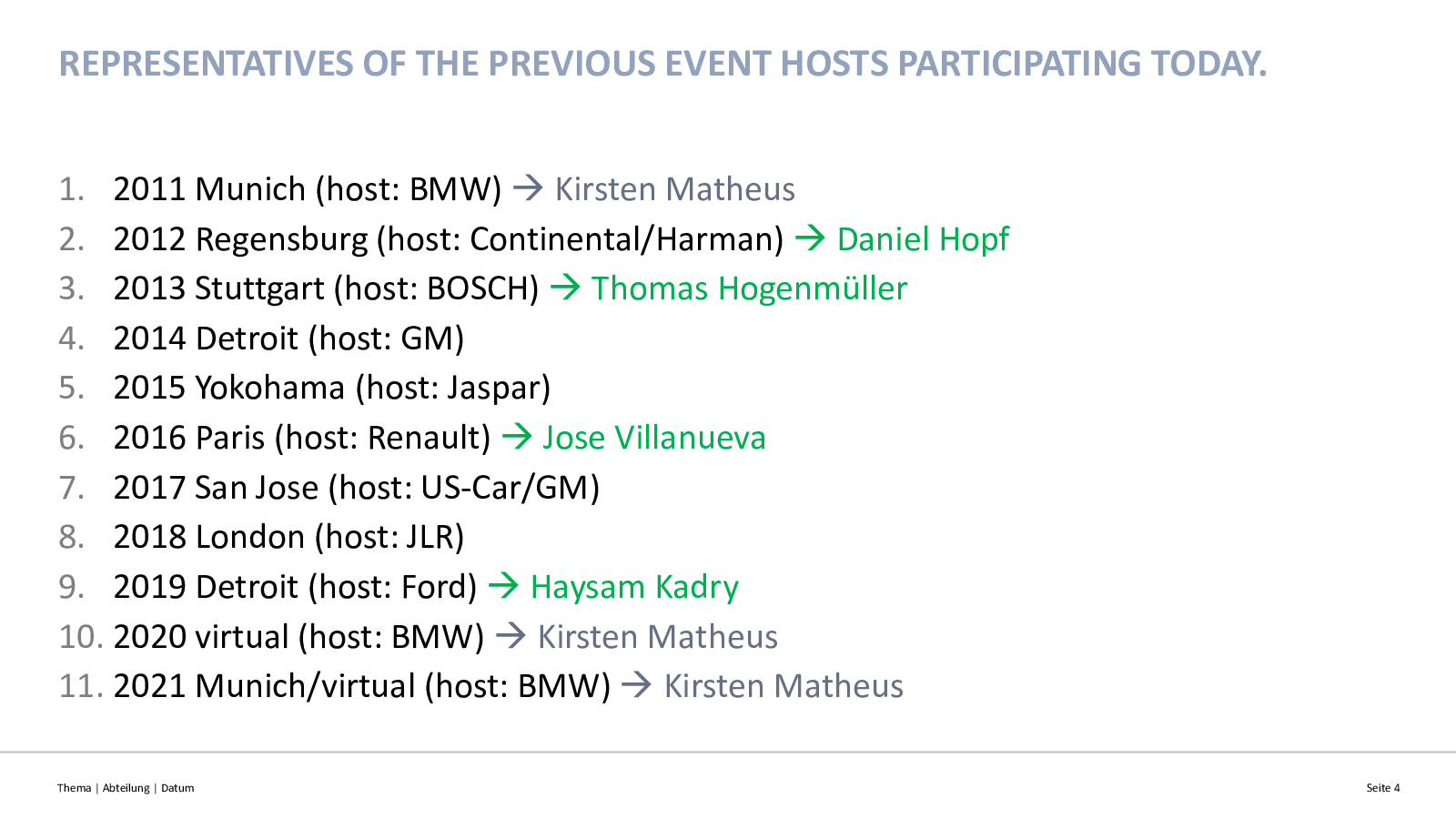The height and width of the screenshot is (819, 1456).
Task: Select the 2015 Yokohama (host: Jaspar) line
Action: 305,389
